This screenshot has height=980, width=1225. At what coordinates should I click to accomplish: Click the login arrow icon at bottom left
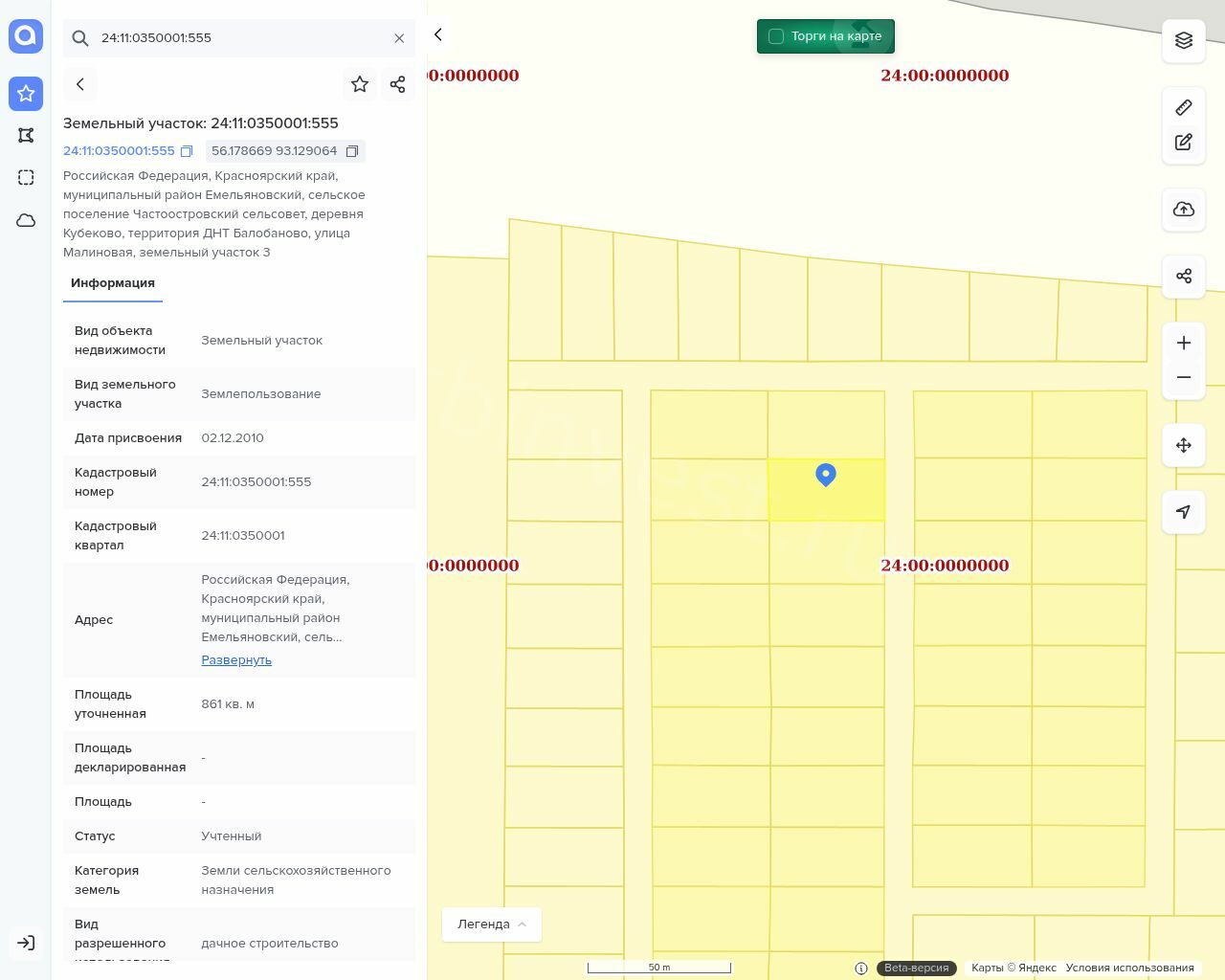click(x=26, y=943)
